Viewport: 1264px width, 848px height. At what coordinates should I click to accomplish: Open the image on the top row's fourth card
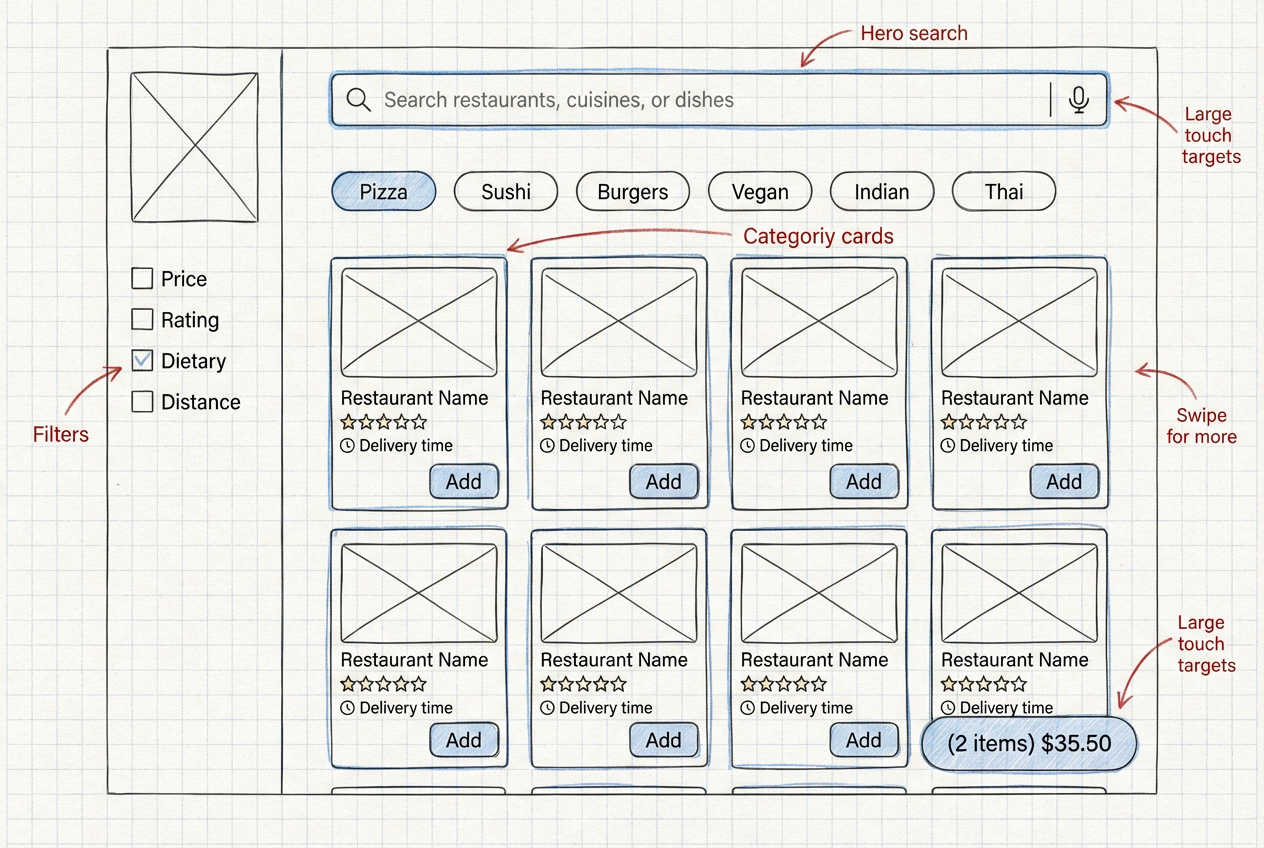1019,322
